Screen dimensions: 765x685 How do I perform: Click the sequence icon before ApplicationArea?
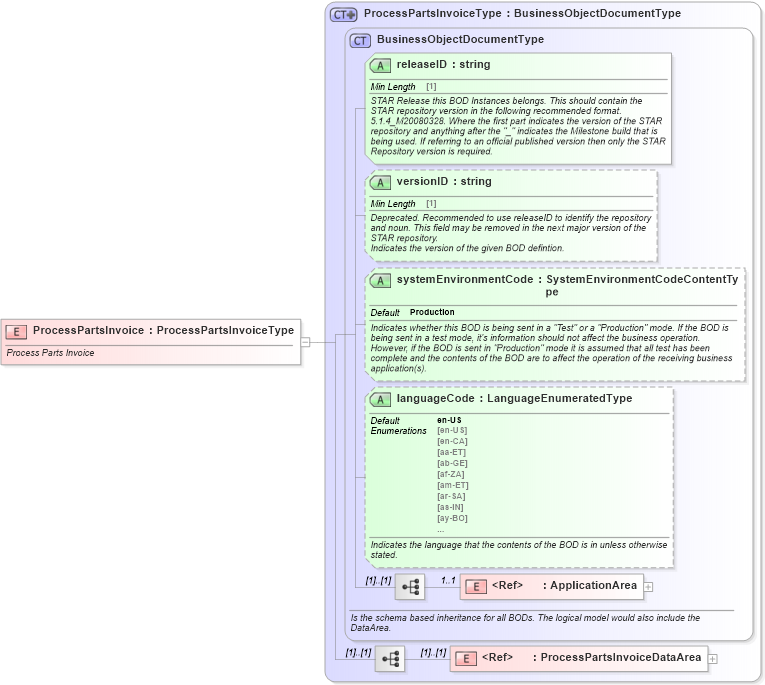410,586
